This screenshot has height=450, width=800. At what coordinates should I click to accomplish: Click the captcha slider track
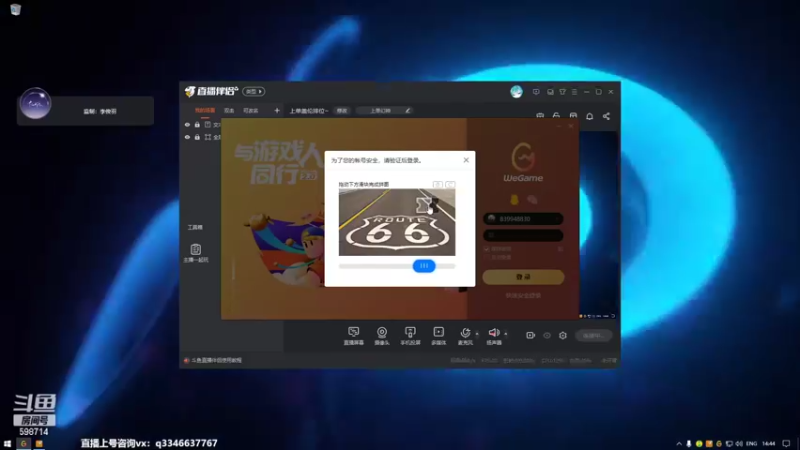coord(397,266)
